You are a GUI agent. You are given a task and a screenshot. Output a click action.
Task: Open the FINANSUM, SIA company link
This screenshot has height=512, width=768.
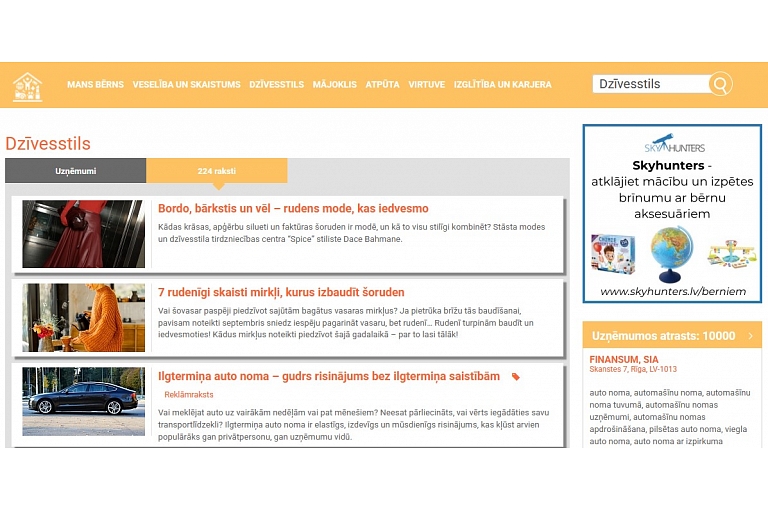click(624, 359)
